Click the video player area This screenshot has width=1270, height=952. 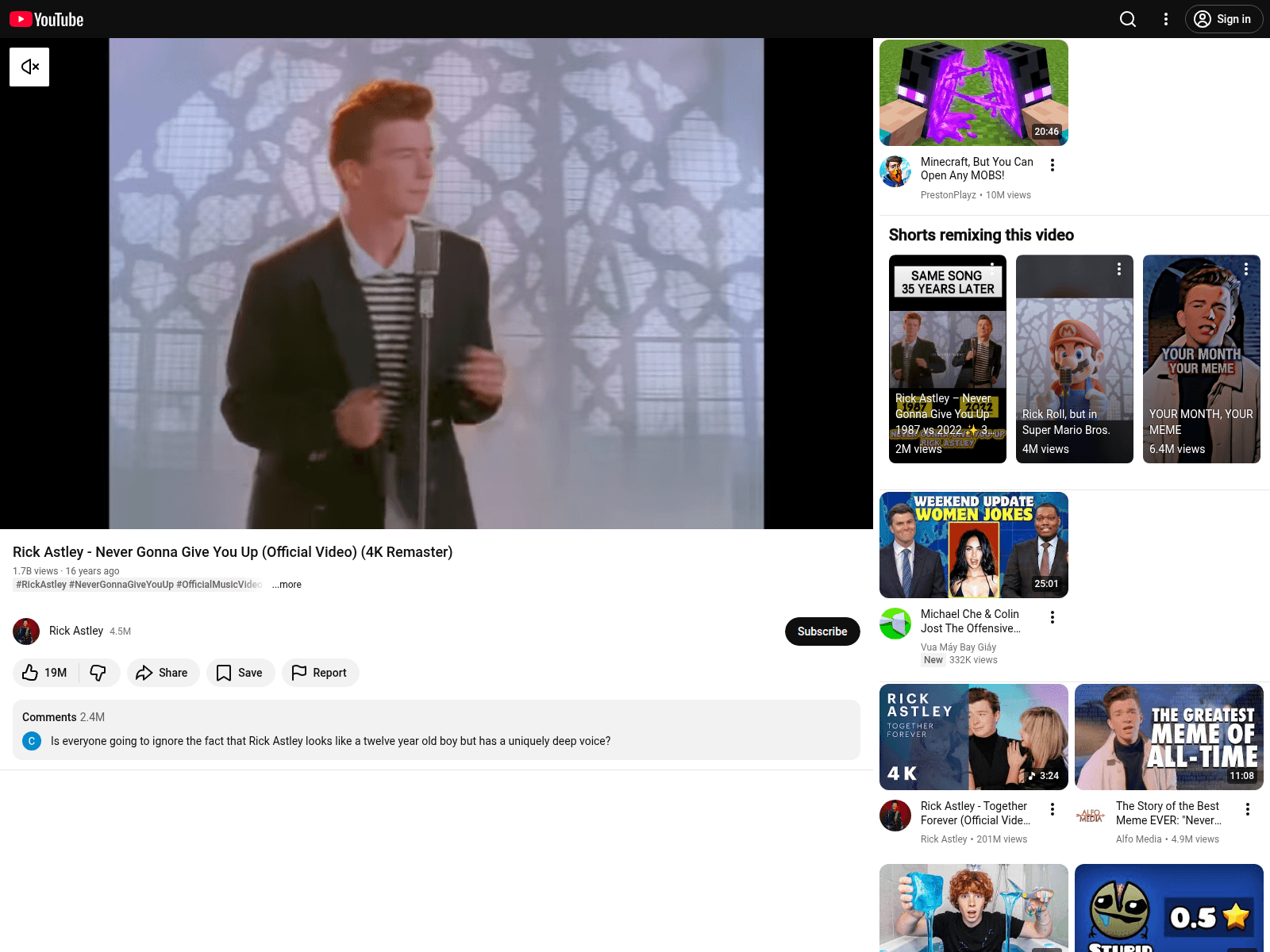pyautogui.click(x=437, y=283)
